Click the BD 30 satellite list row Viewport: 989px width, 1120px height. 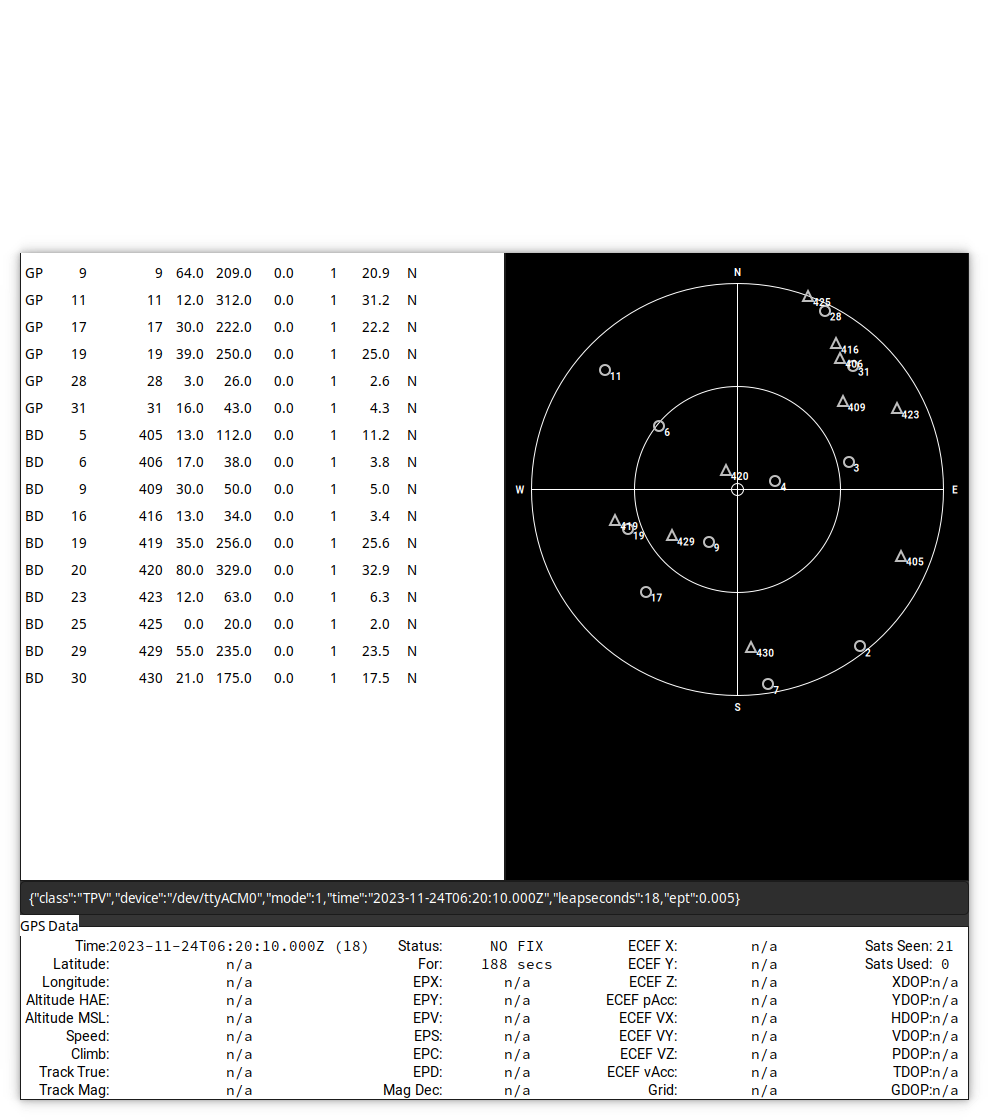click(220, 678)
